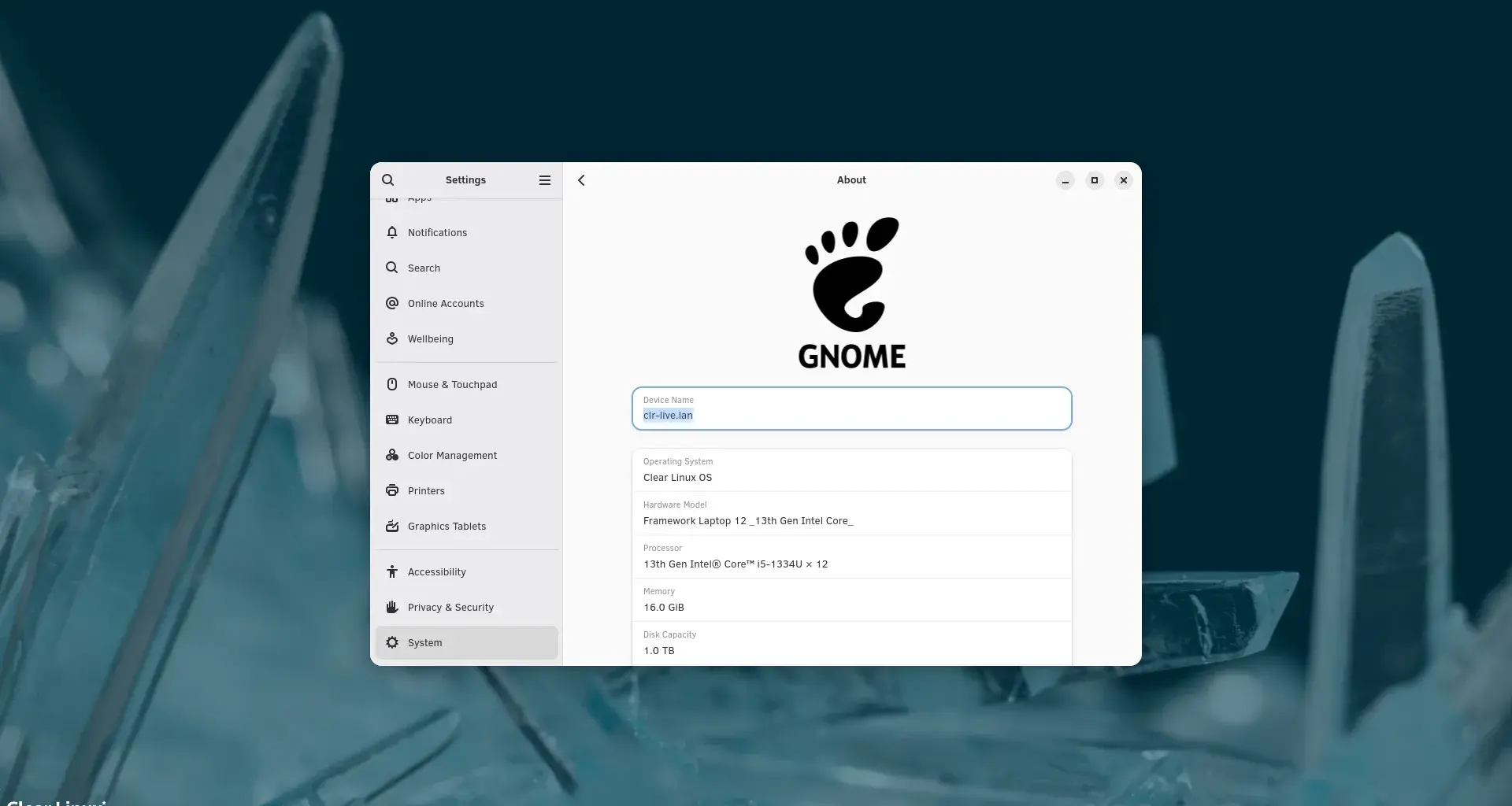Image resolution: width=1512 pixels, height=806 pixels.
Task: Click the Accessibility figure icon
Action: (x=392, y=571)
